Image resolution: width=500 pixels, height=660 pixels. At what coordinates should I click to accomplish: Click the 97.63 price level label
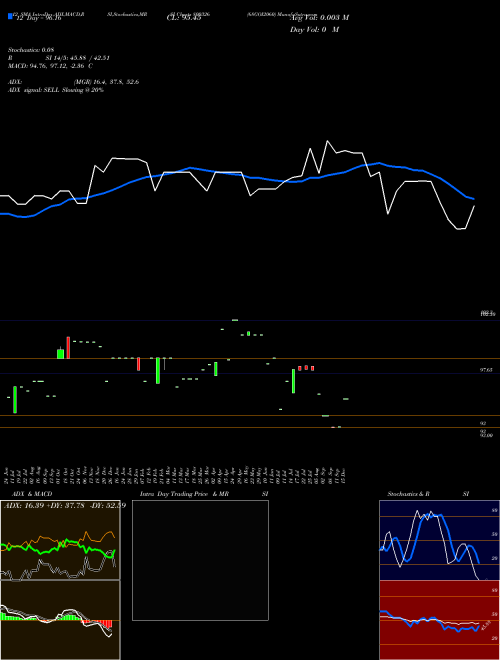coord(486,370)
